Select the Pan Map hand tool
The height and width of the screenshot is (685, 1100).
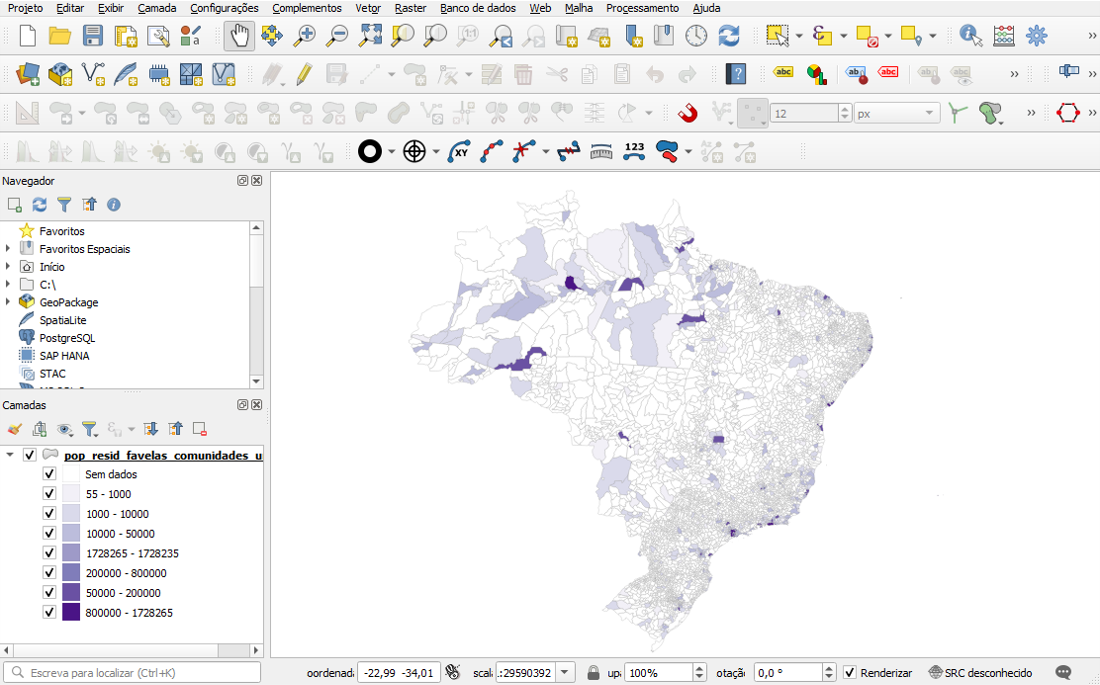(239, 36)
